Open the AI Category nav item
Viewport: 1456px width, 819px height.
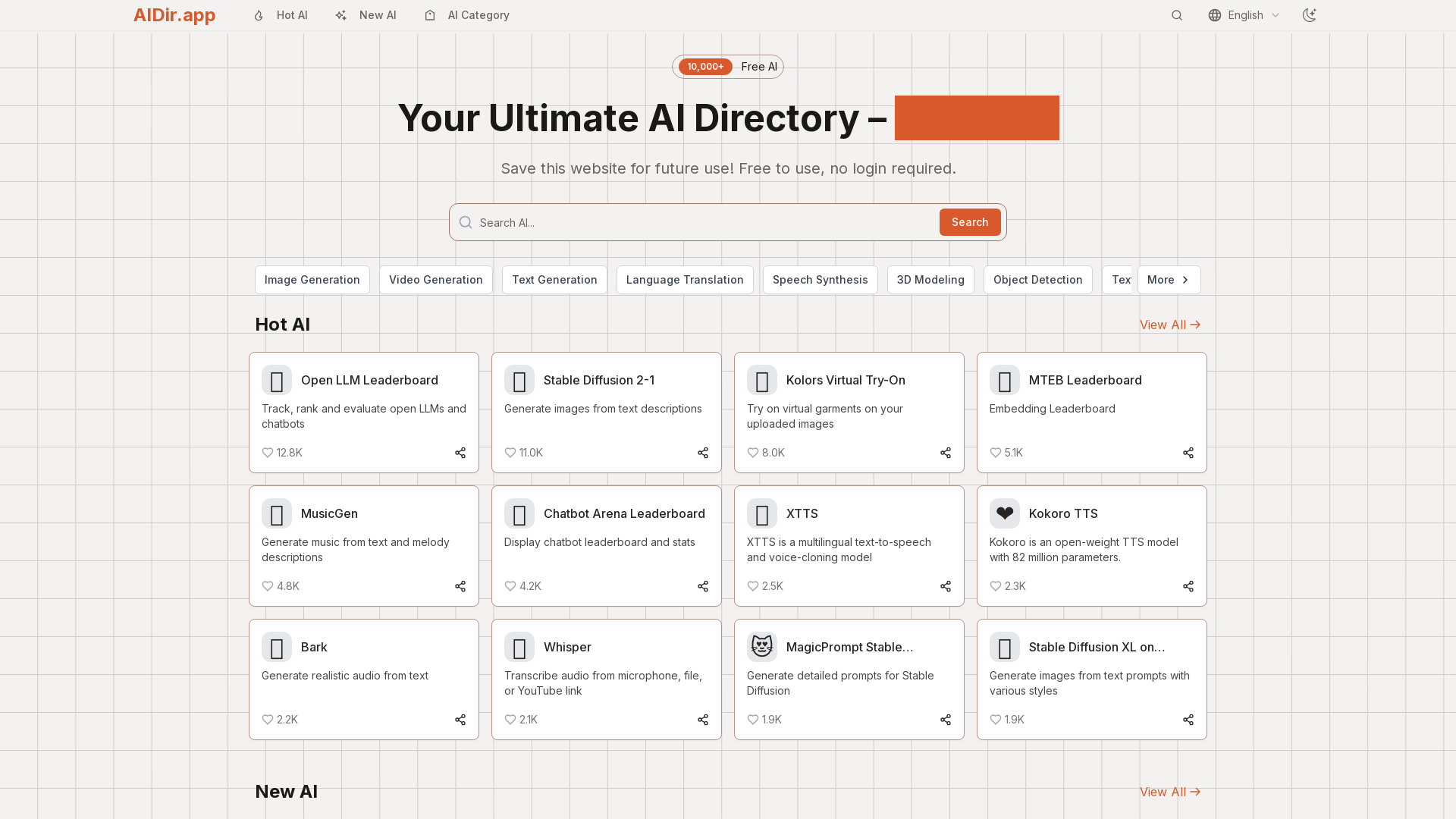467,15
